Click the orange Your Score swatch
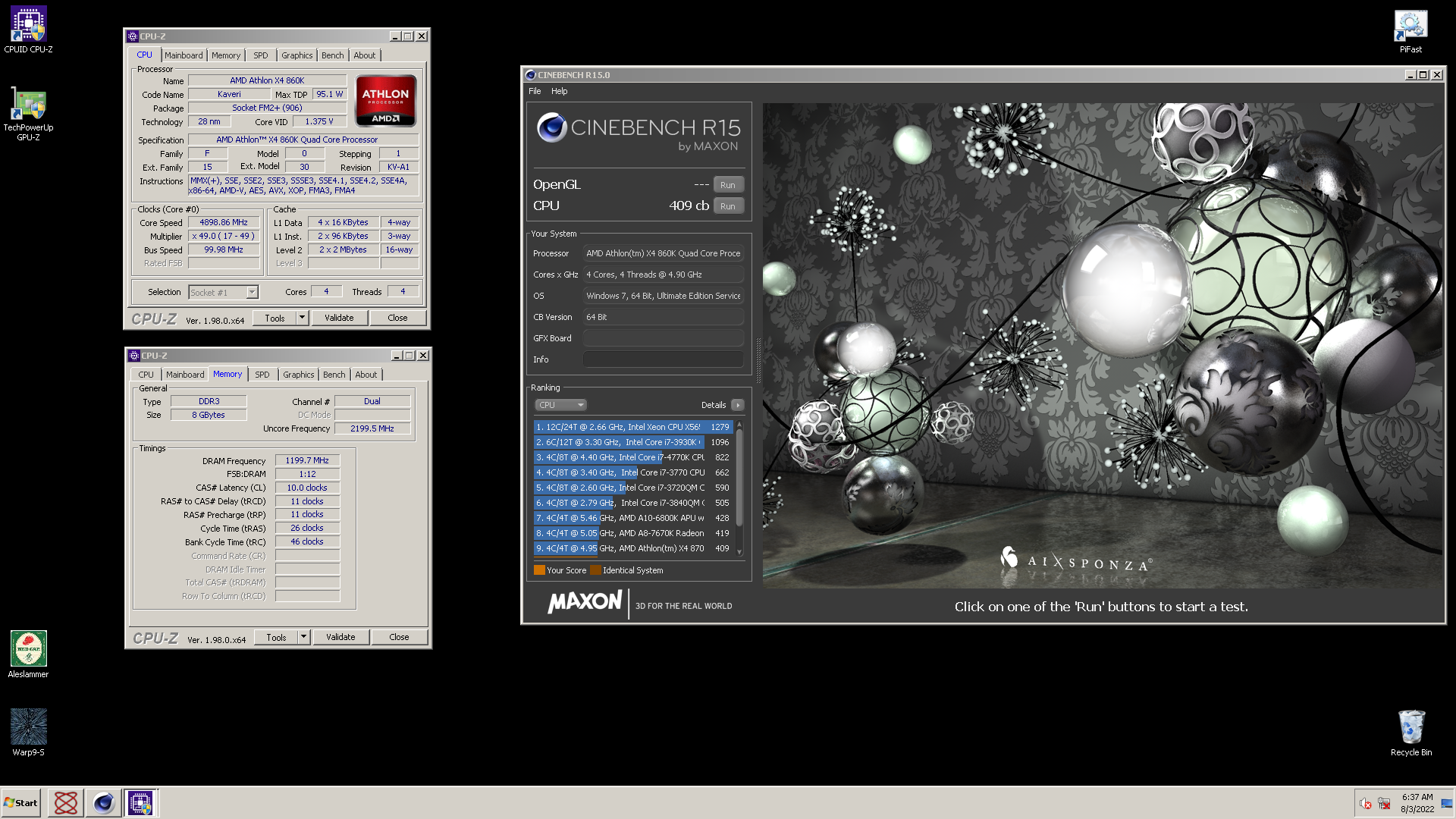 tap(539, 570)
